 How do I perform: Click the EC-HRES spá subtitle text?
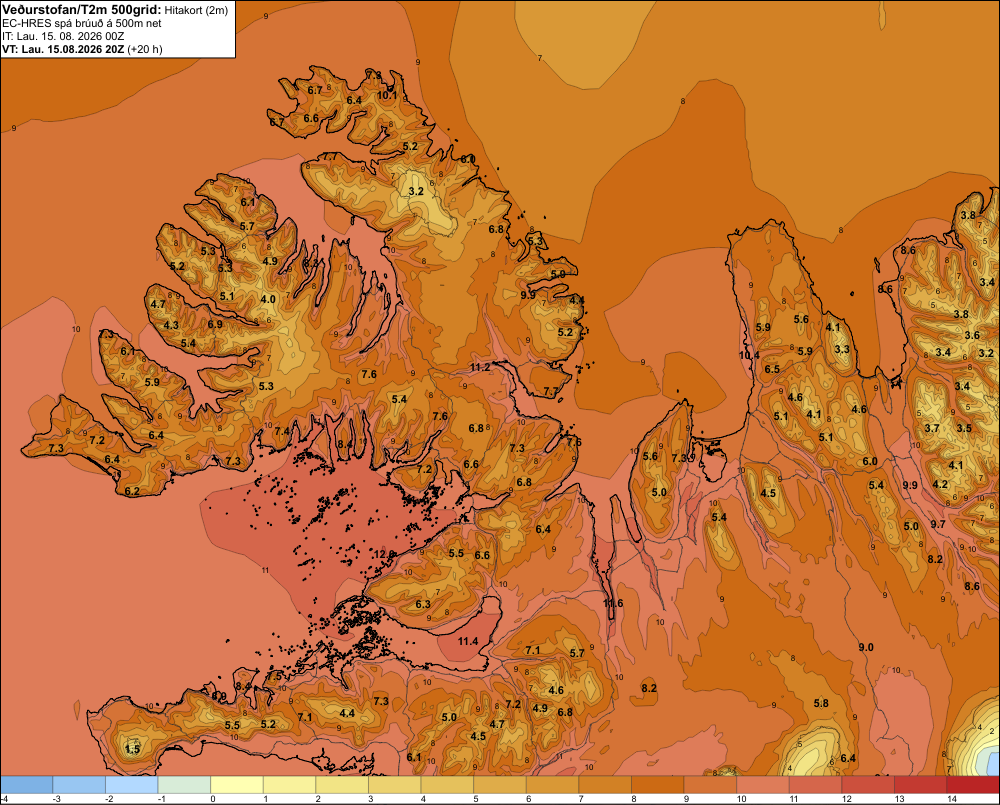(x=82, y=23)
